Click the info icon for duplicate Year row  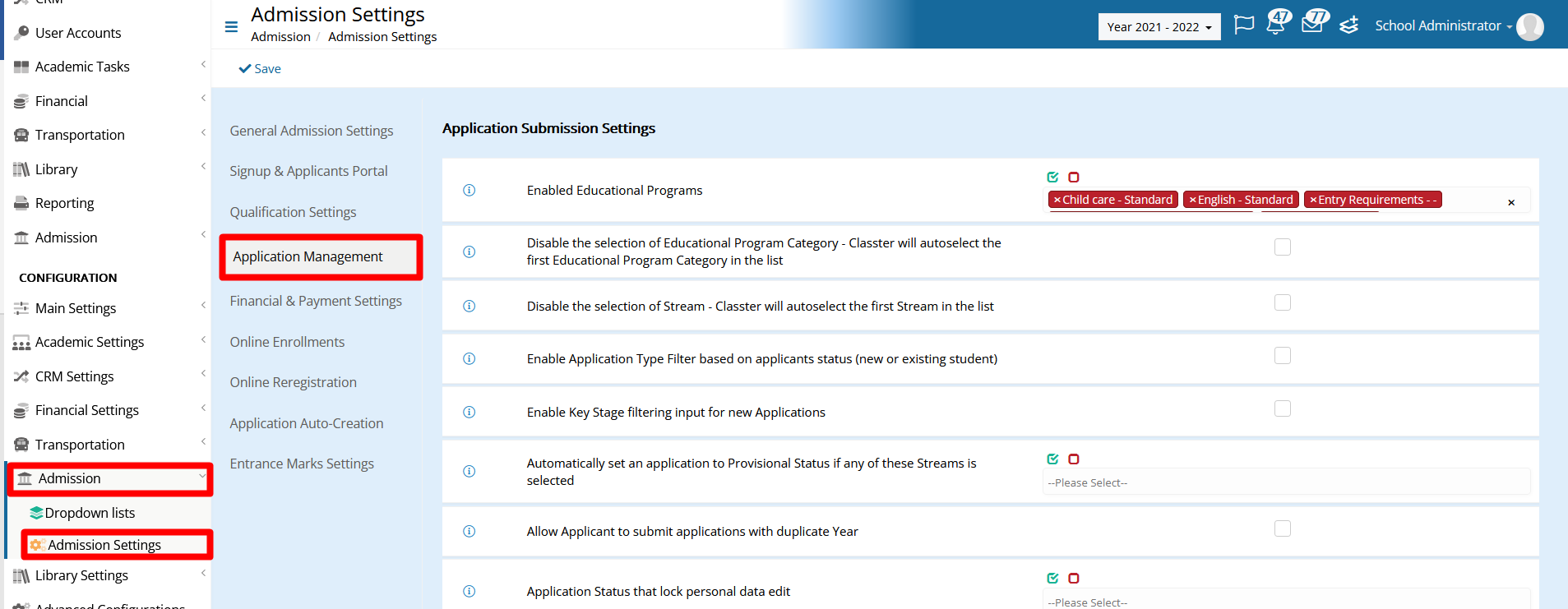(x=469, y=531)
